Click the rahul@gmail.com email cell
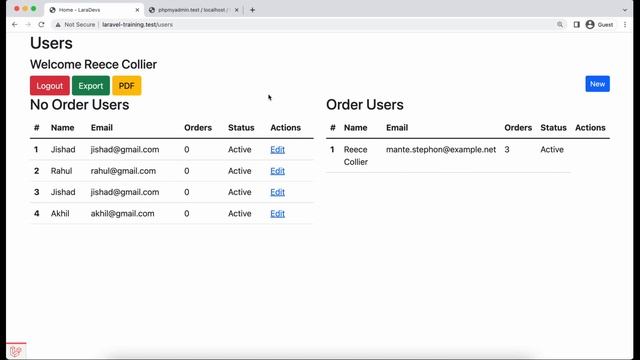This screenshot has height=360, width=640. [x=123, y=171]
